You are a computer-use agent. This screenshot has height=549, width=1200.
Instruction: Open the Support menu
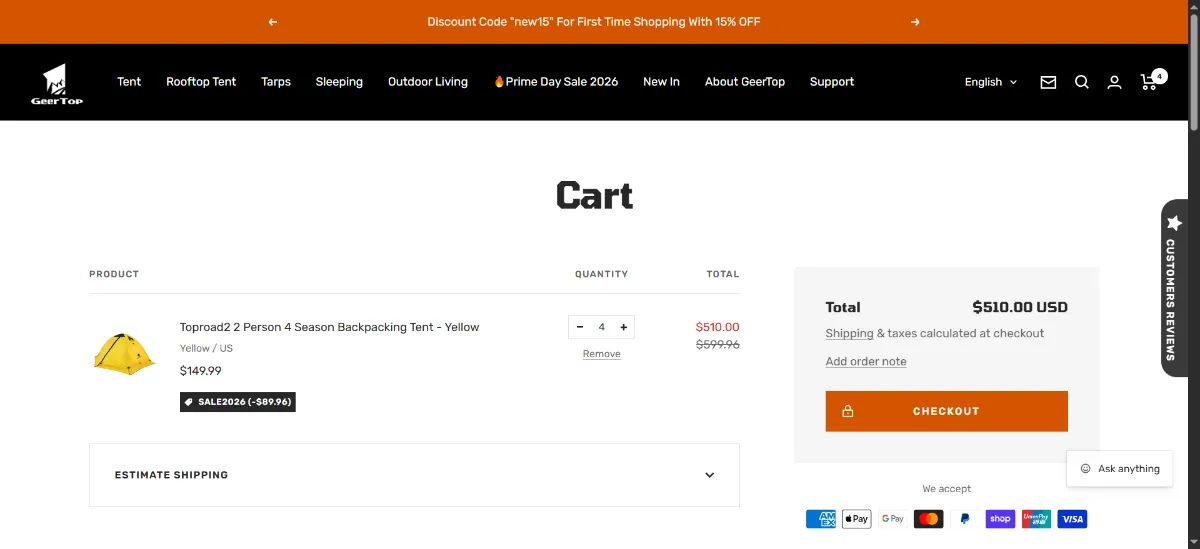832,82
